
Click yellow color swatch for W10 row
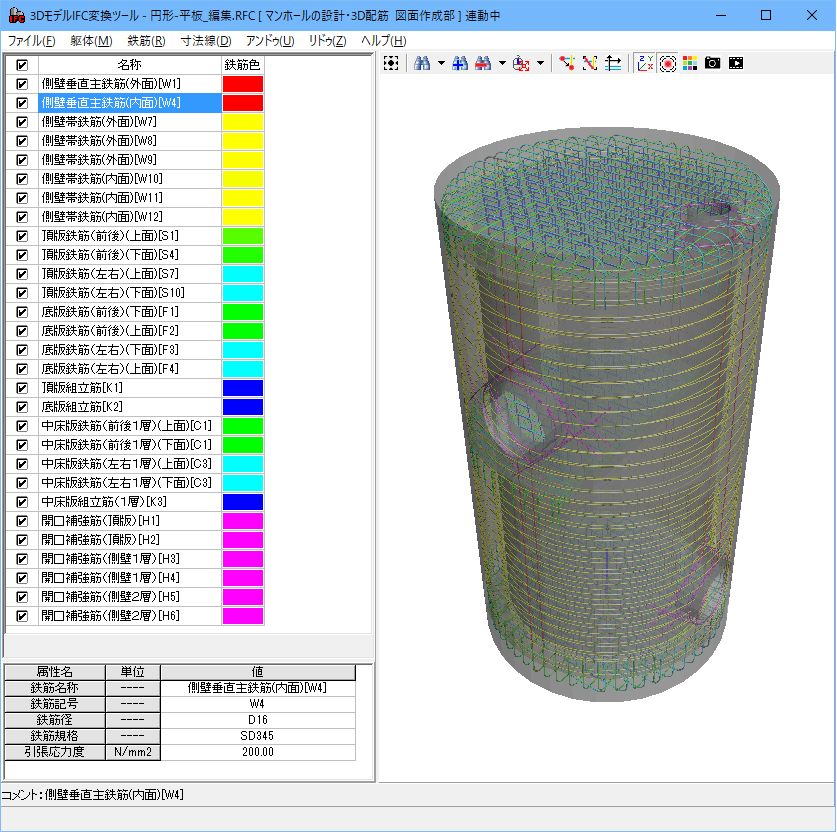pyautogui.click(x=243, y=179)
